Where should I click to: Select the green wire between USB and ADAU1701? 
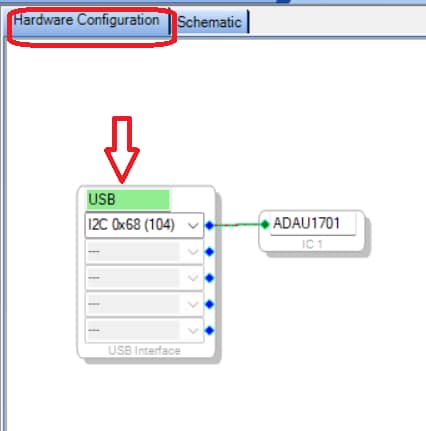237,225
